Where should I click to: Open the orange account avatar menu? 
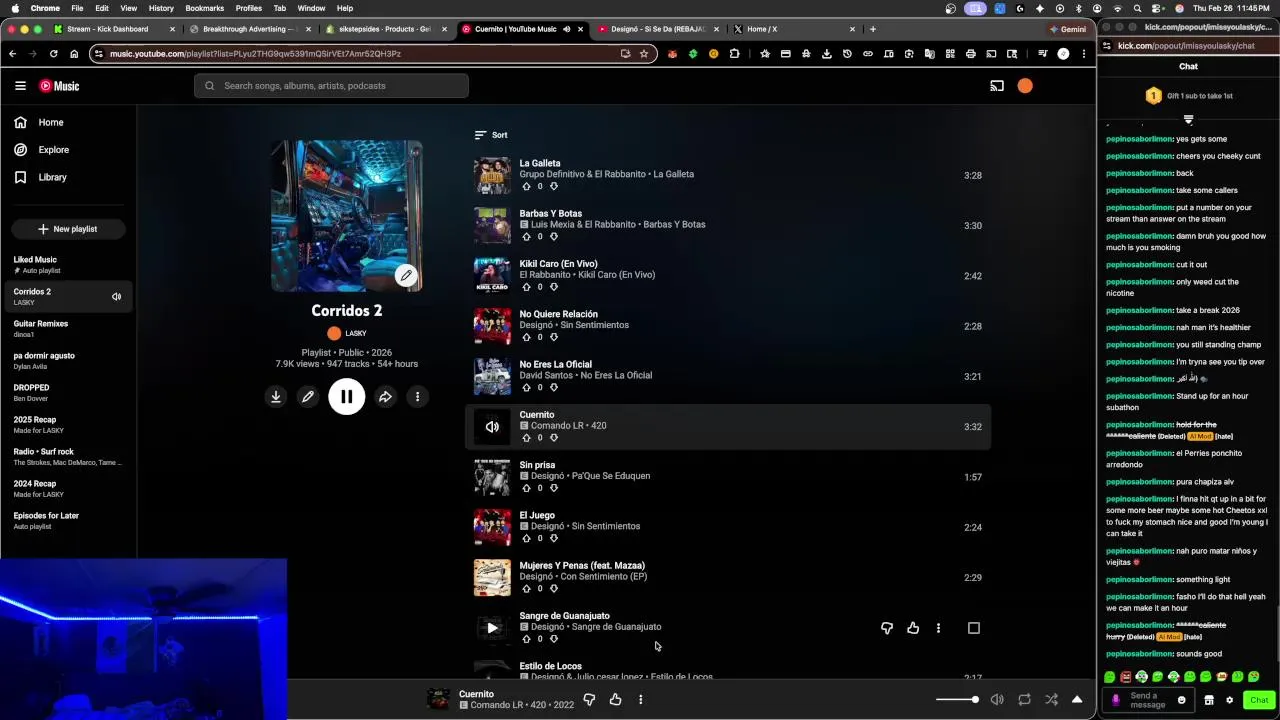pos(1025,86)
